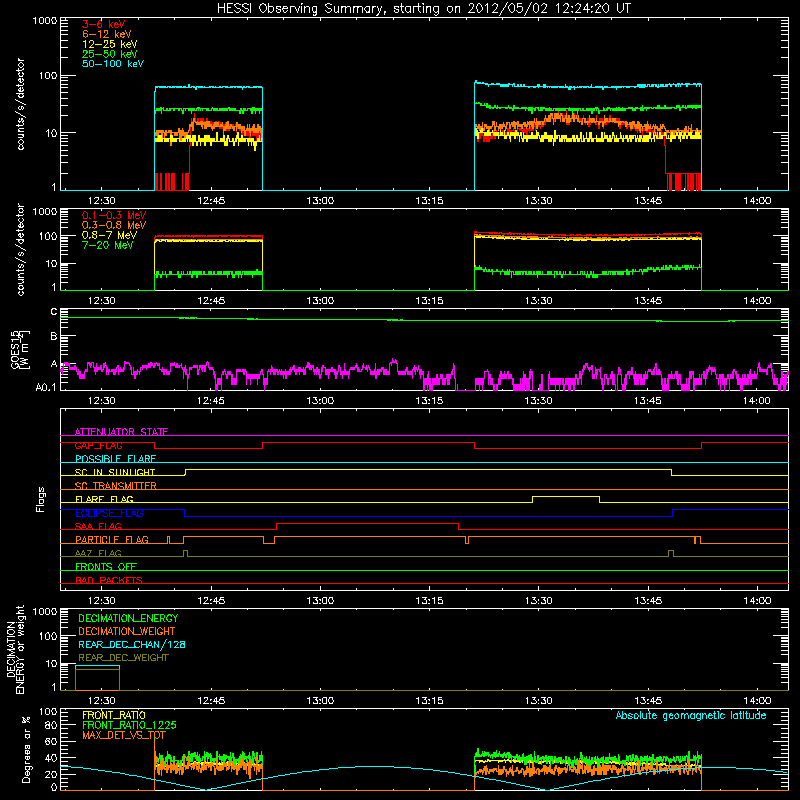
Task: Click the FRONT_RATIO_1225 legend label
Action: [x=130, y=725]
